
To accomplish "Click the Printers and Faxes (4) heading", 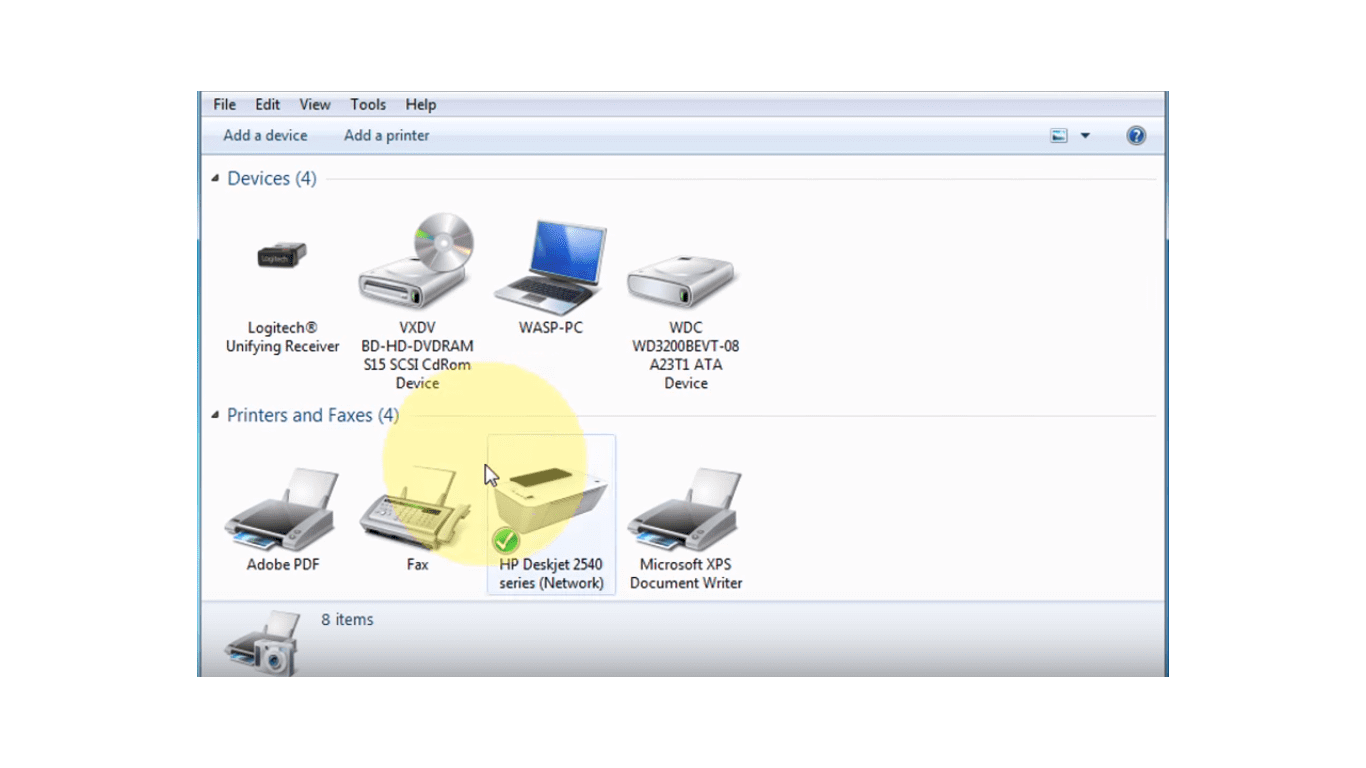I will click(x=313, y=415).
